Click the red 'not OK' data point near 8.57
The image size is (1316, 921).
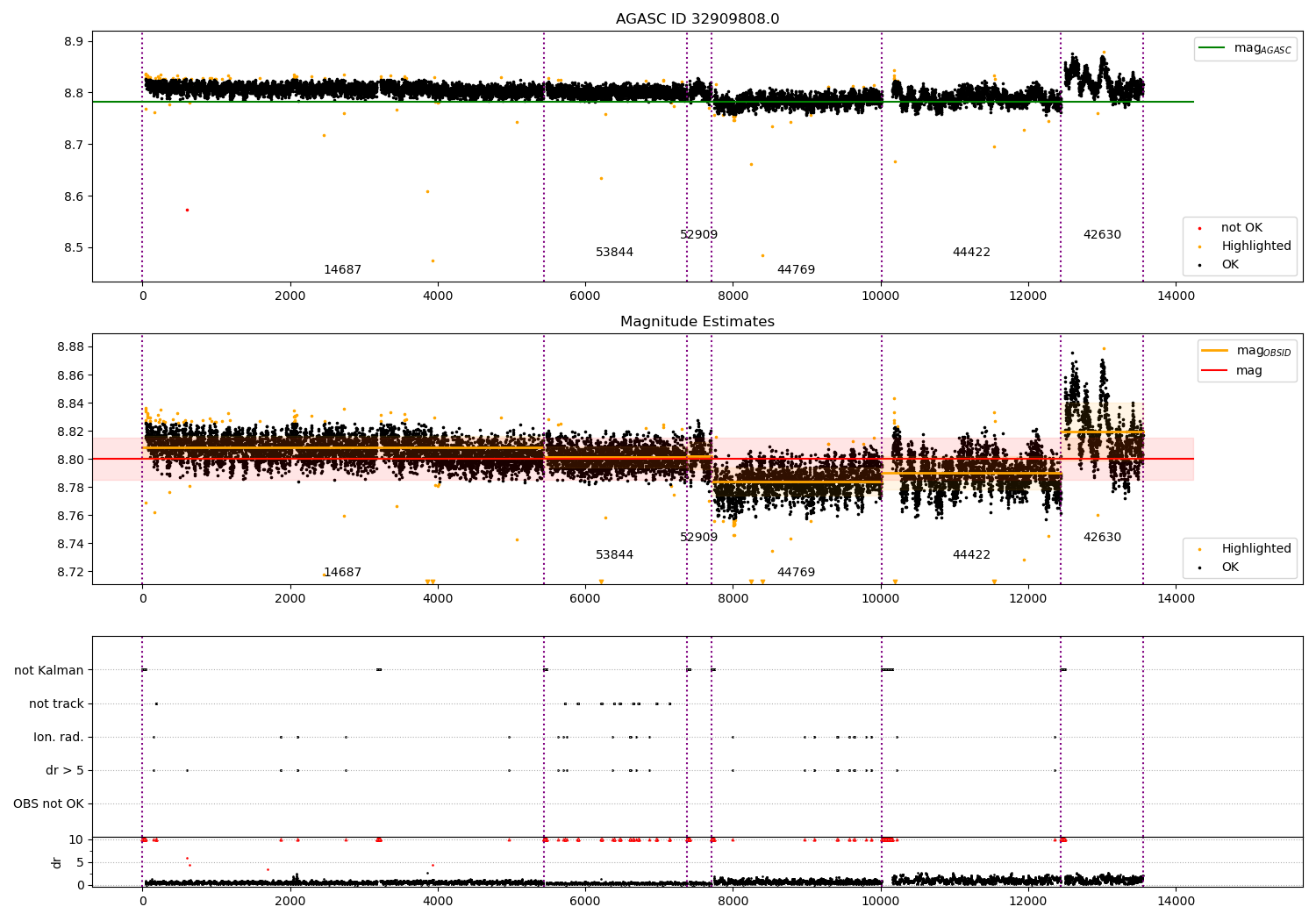point(187,211)
